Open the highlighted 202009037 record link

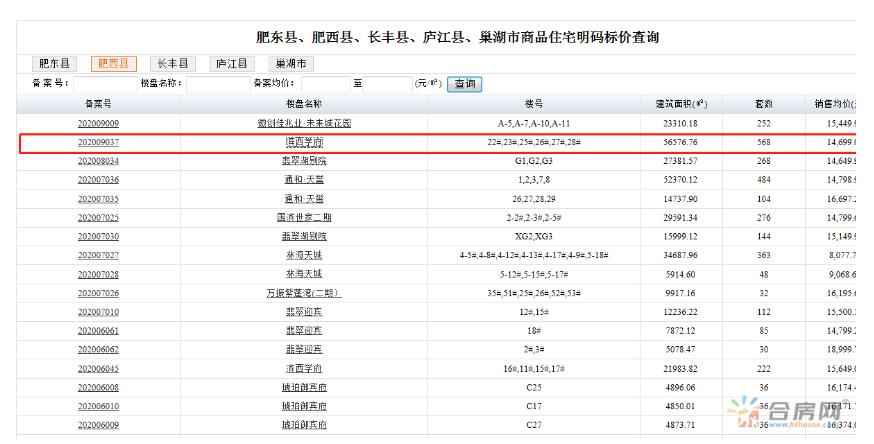[98, 142]
